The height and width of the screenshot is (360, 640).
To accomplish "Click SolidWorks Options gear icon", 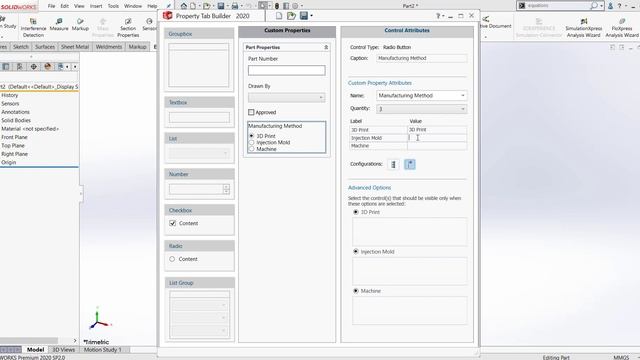I will pos(295,6).
